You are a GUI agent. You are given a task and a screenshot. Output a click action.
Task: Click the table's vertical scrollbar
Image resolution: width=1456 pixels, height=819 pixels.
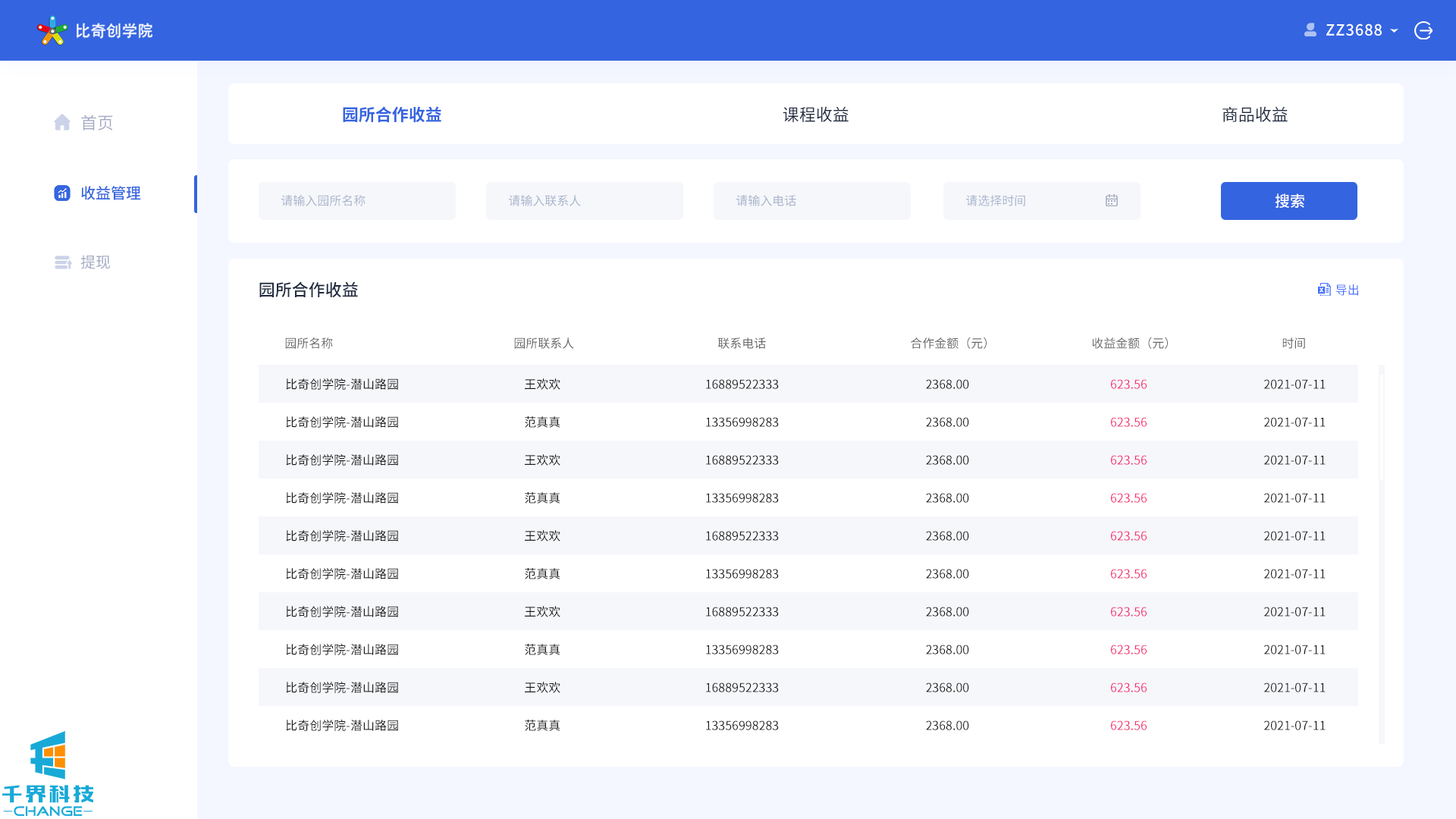[x=1381, y=425]
